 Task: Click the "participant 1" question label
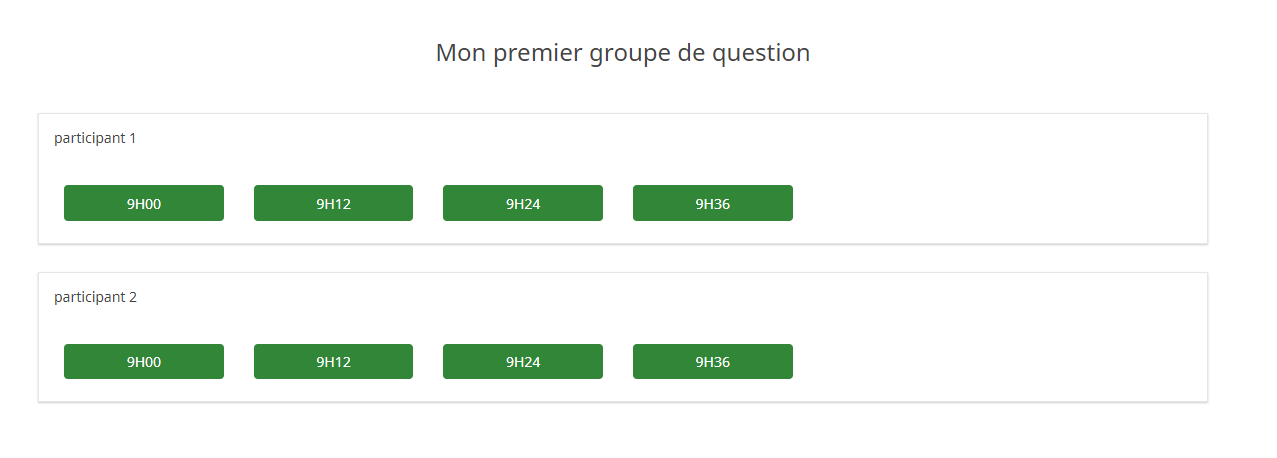tap(95, 138)
